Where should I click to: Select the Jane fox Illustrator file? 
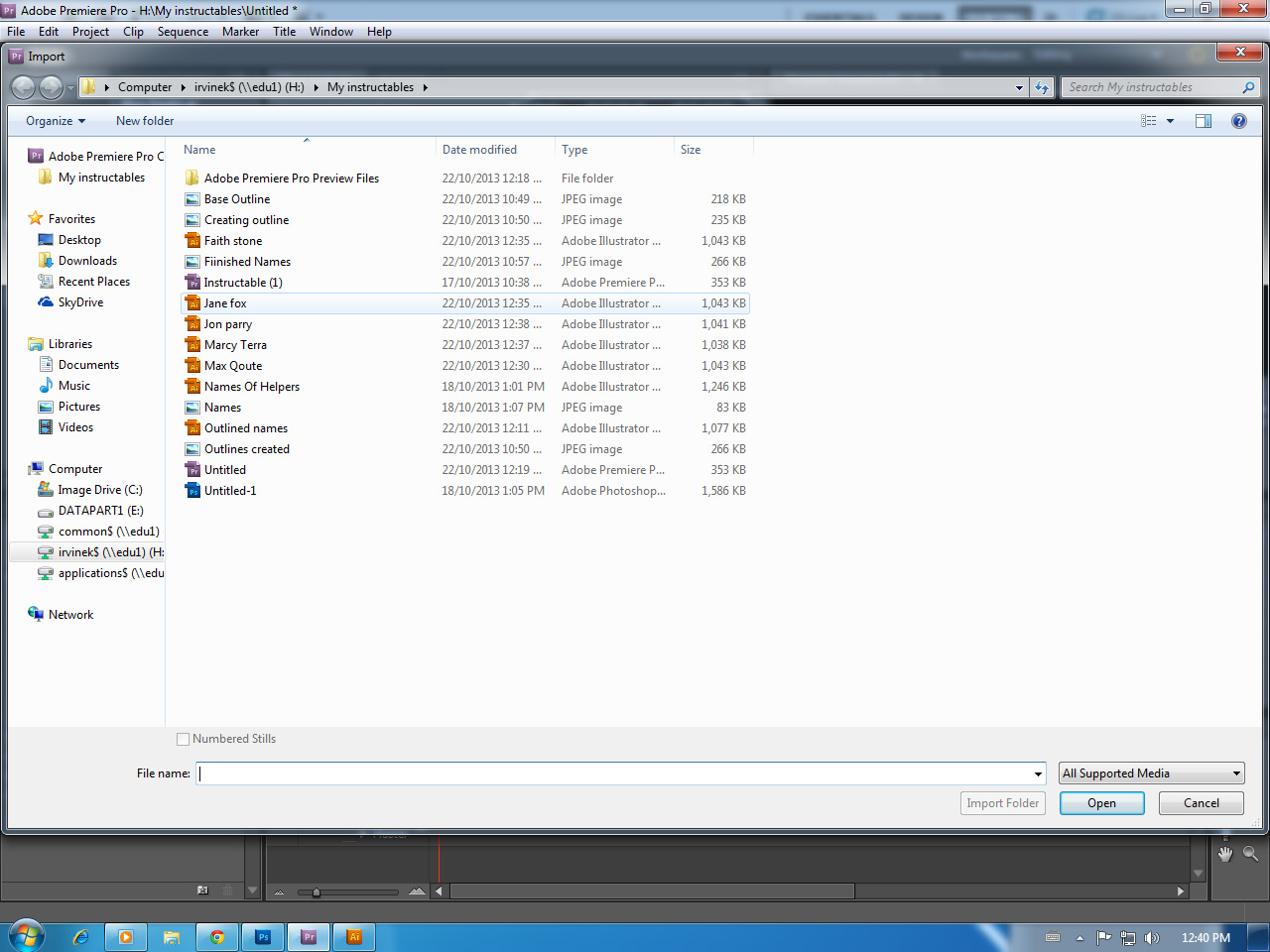pos(225,302)
